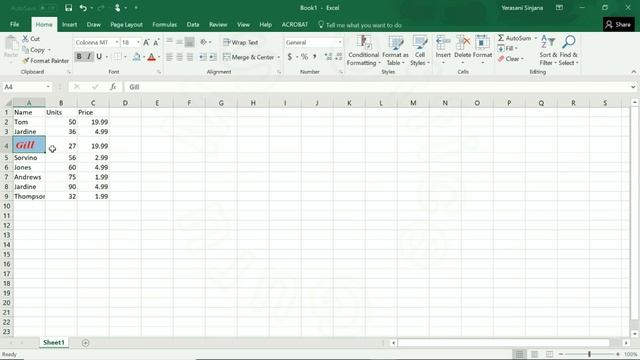Screen dimensions: 640x360
Task: Click the Copy icon
Action: 25,49
